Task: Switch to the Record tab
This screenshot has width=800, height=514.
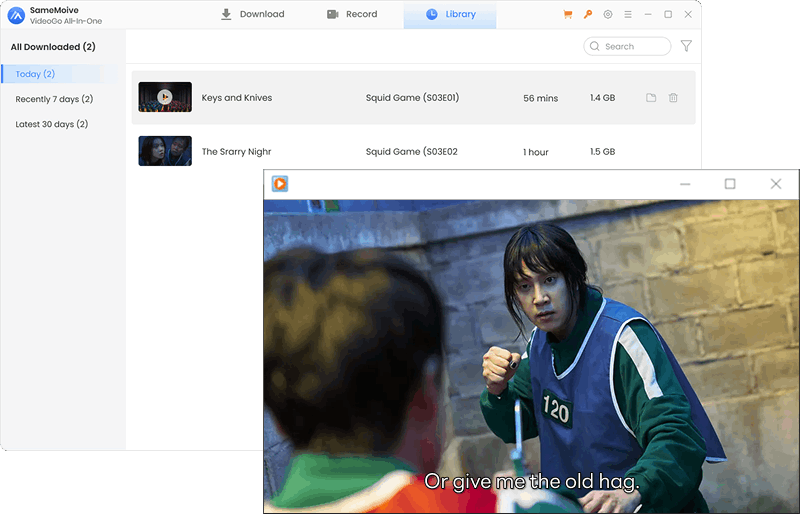Action: (352, 14)
